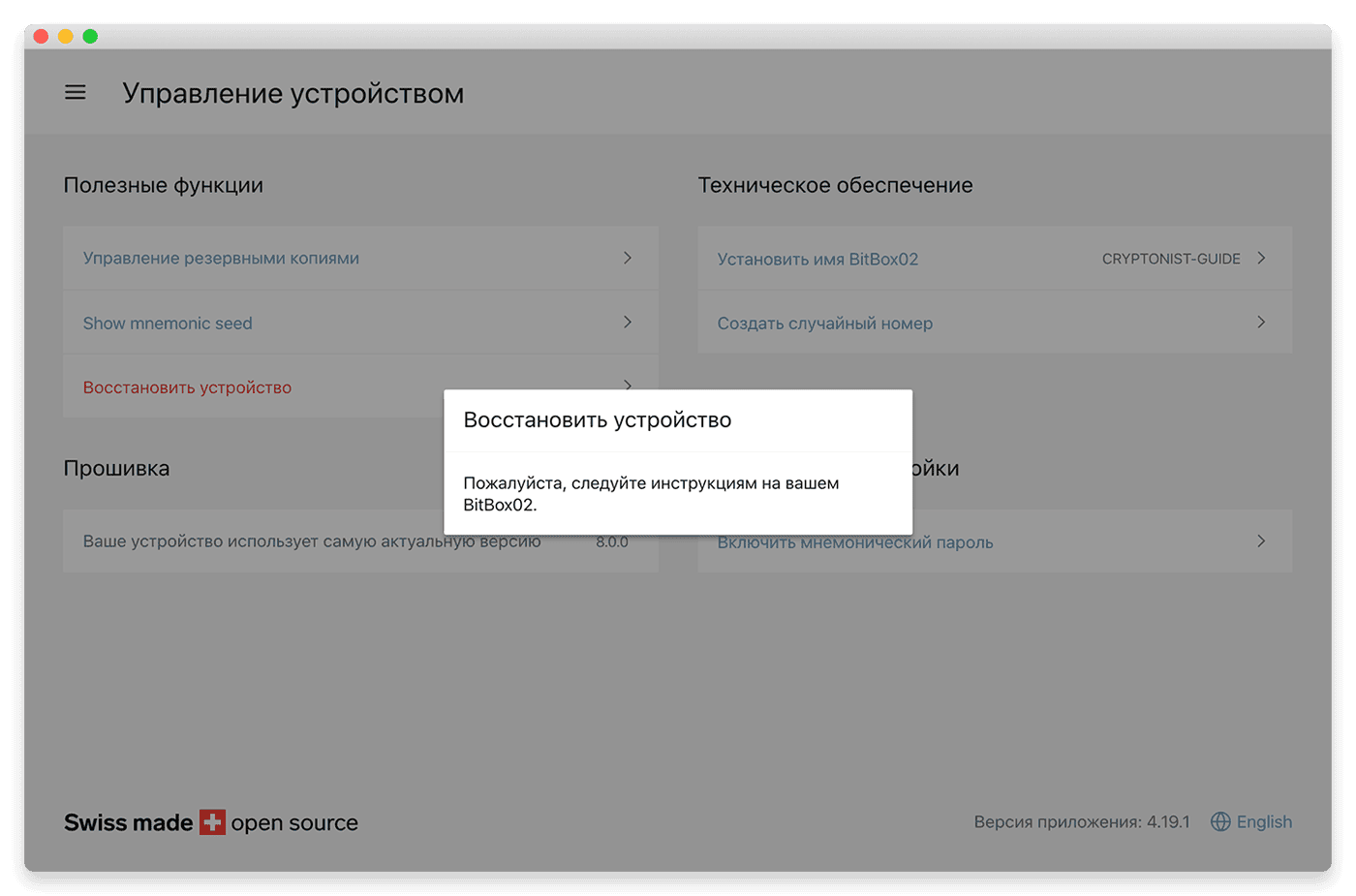Screen dimensions: 1356x896
Task: Click the dialog title Восстановить устройство
Action: pyautogui.click(x=598, y=419)
